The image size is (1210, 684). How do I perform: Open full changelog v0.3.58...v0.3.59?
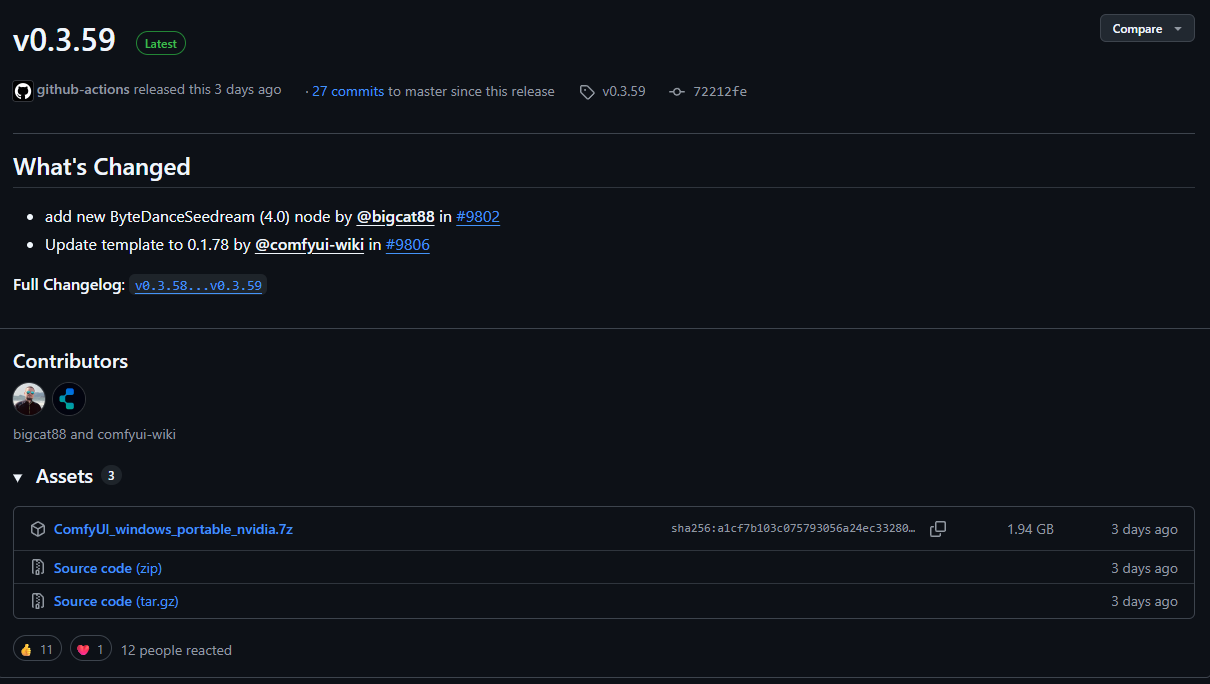[198, 285]
